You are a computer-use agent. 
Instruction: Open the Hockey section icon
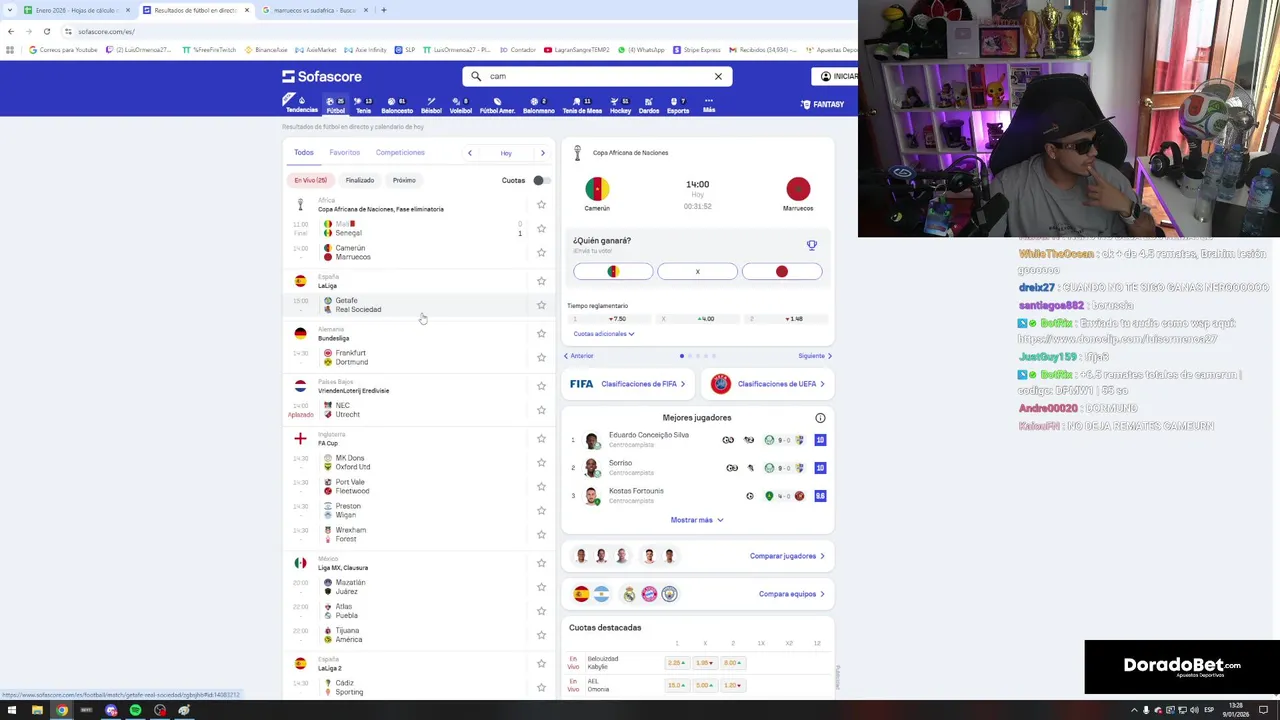pos(620,105)
